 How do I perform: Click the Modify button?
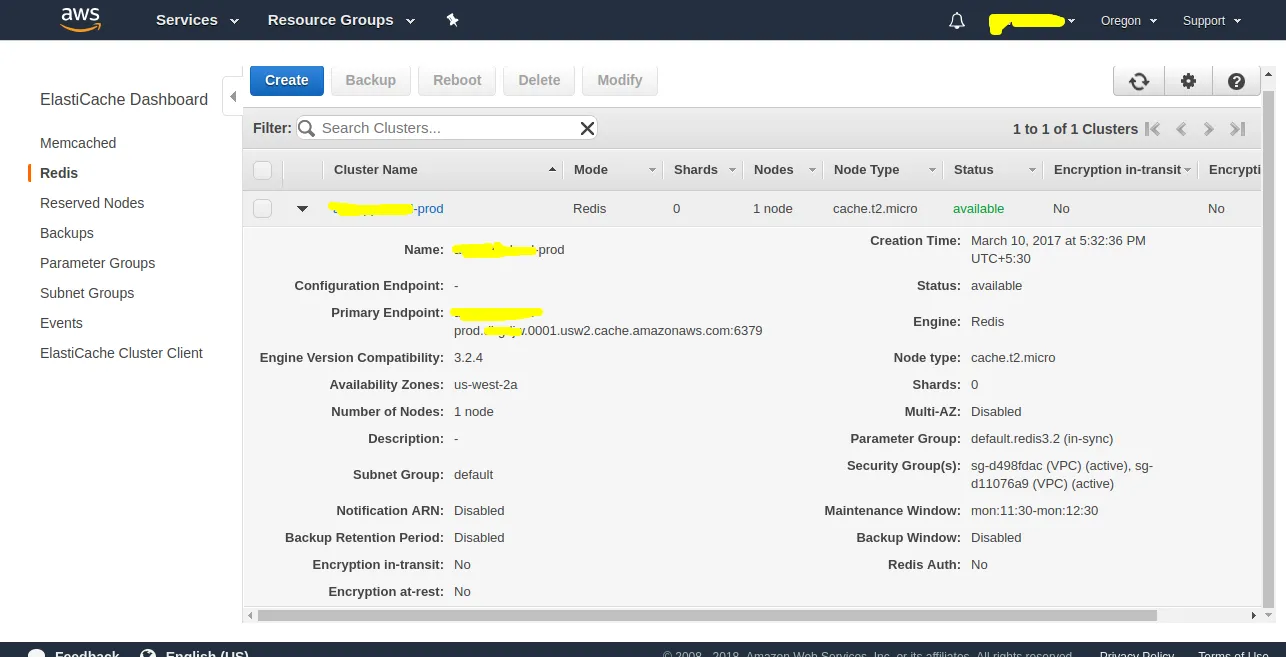(620, 80)
